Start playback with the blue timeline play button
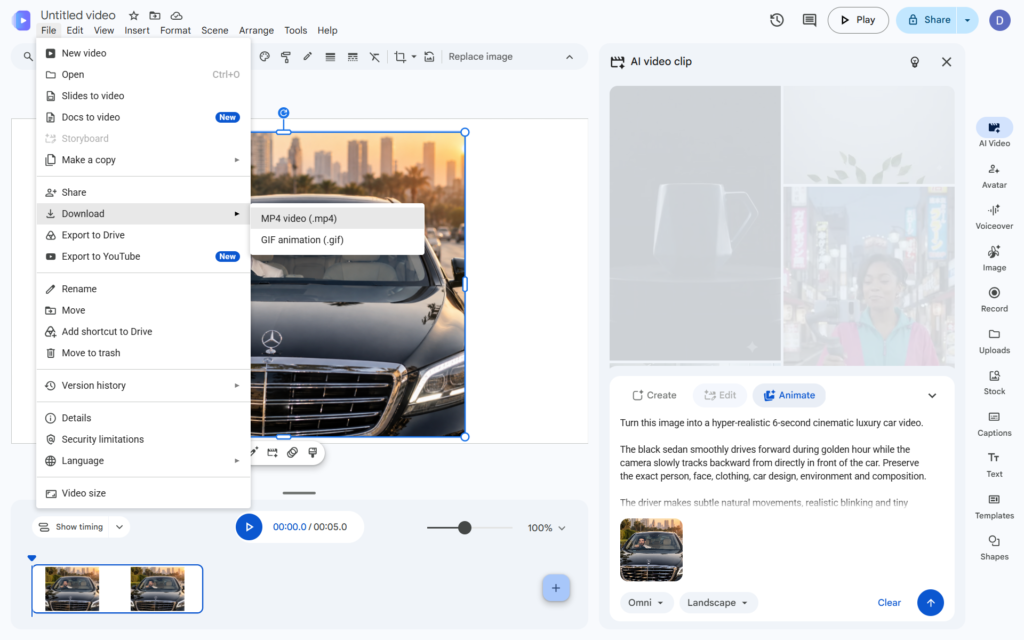 point(249,527)
